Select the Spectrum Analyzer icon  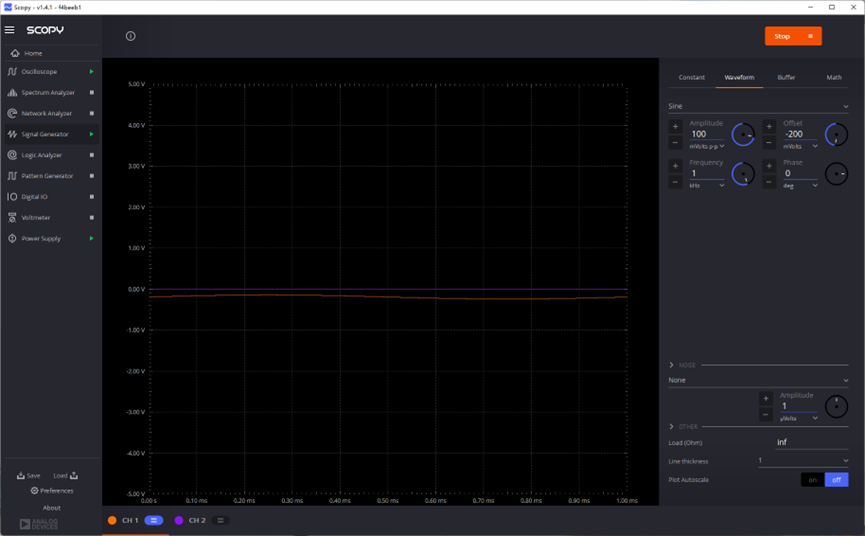12,93
